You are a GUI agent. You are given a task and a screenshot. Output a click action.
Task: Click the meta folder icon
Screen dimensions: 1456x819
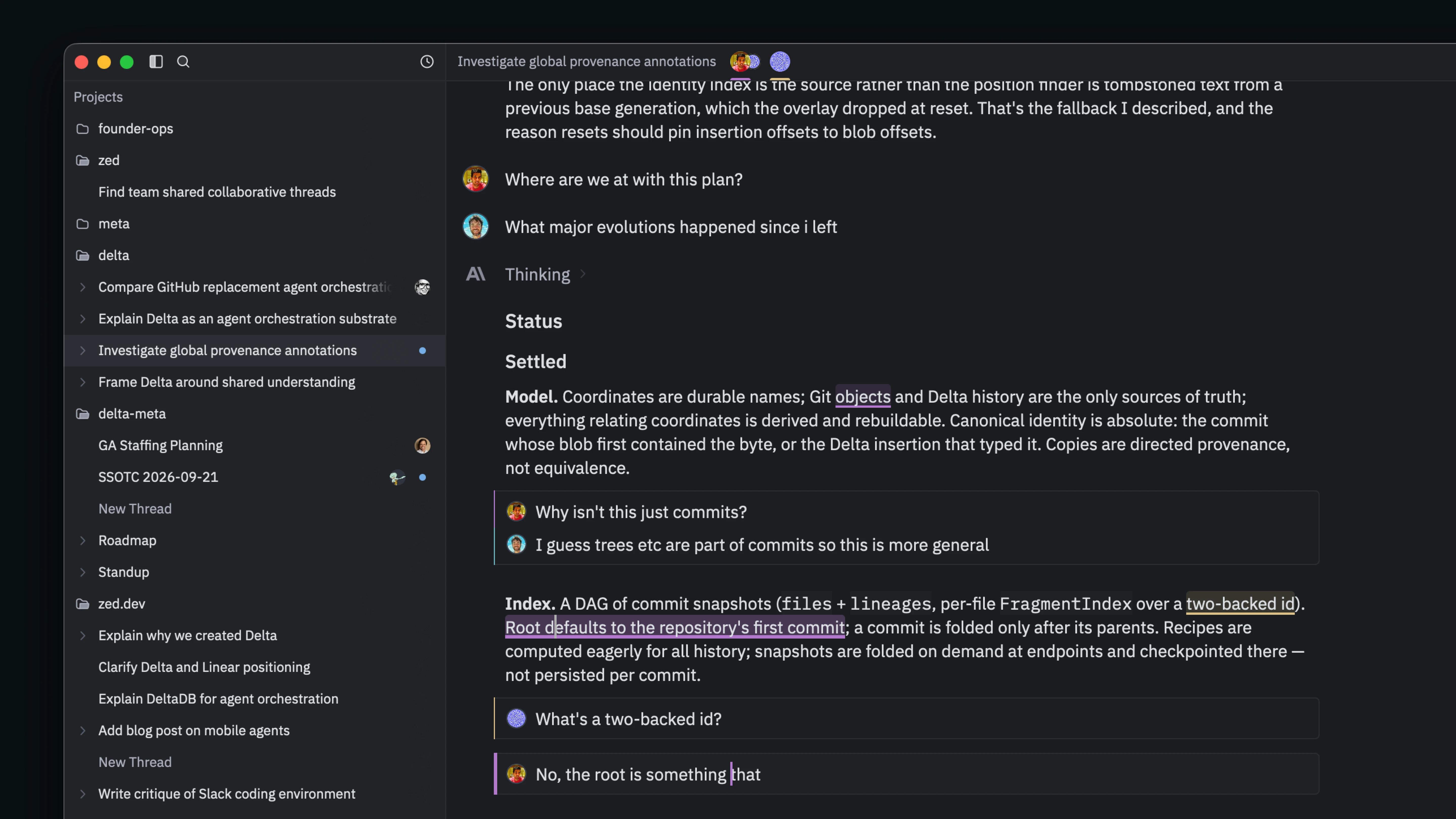coord(82,224)
